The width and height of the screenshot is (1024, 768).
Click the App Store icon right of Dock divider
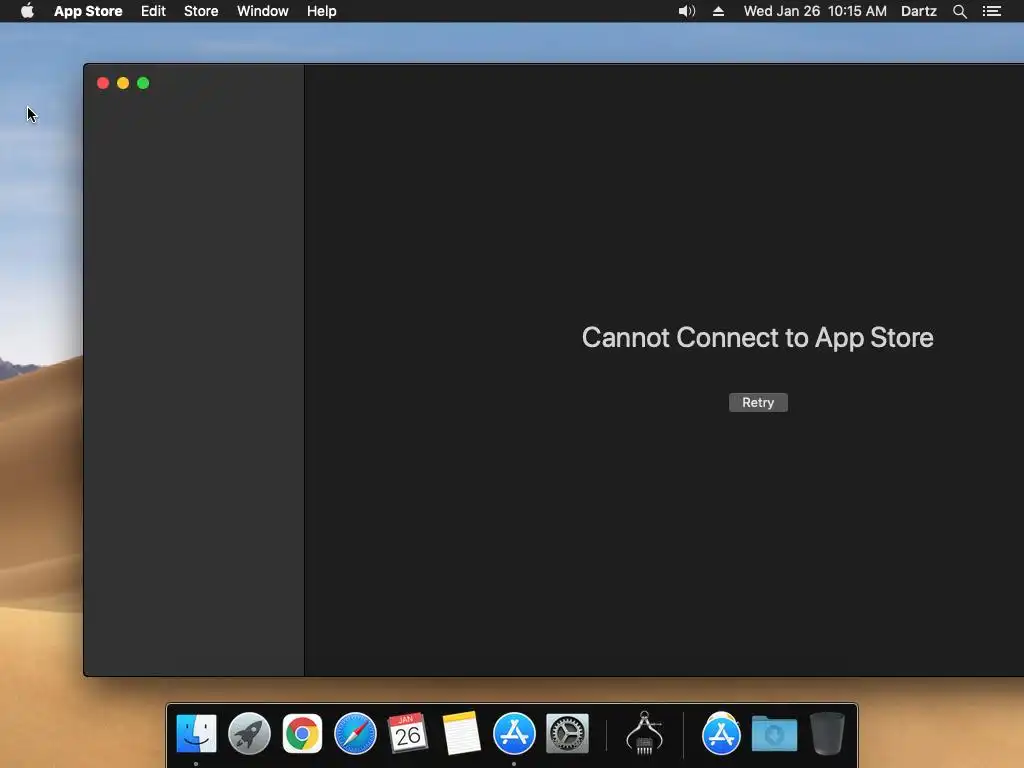(721, 733)
